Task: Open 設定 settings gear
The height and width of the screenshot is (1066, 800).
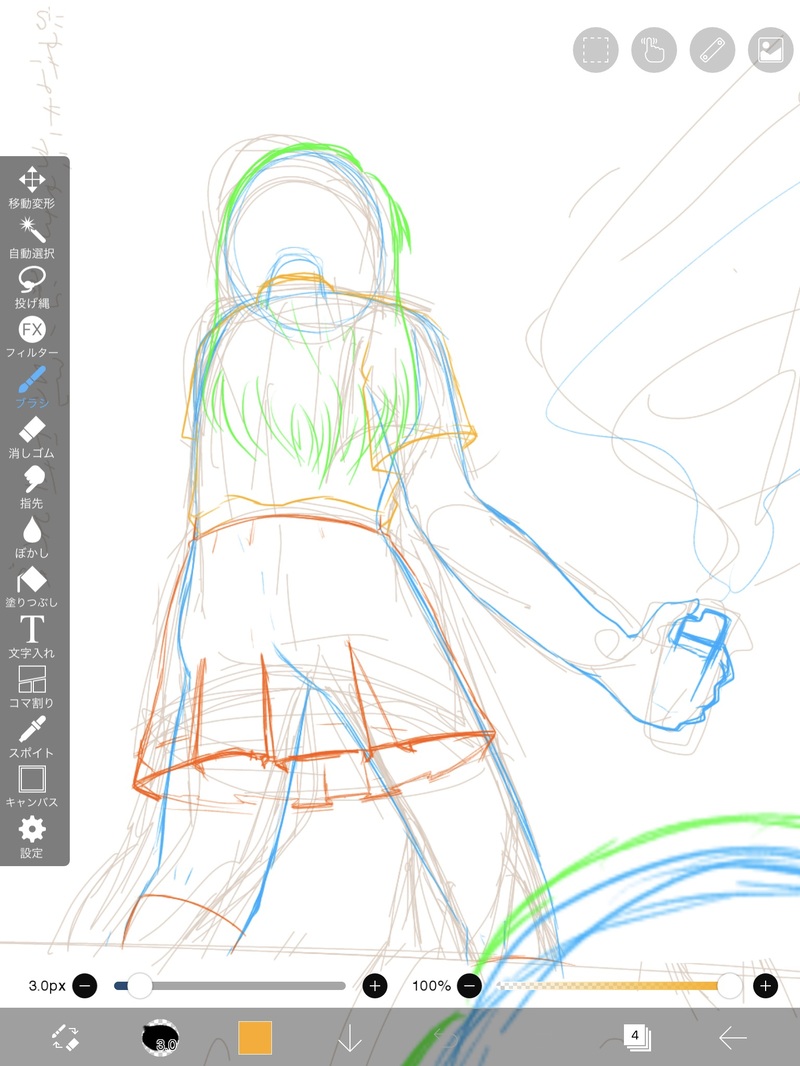Action: click(x=32, y=838)
